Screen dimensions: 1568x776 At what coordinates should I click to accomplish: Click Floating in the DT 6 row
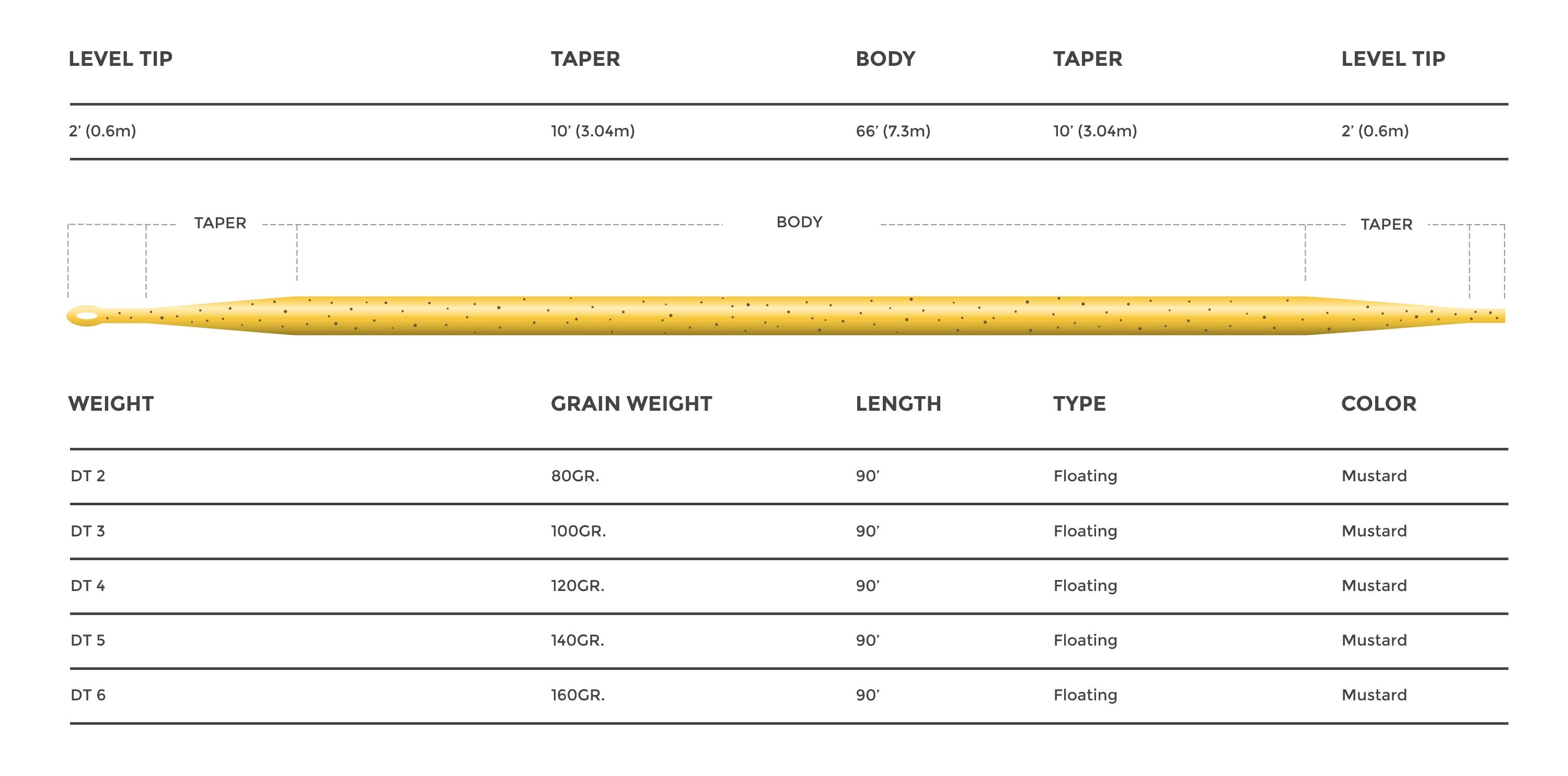coord(1085,695)
